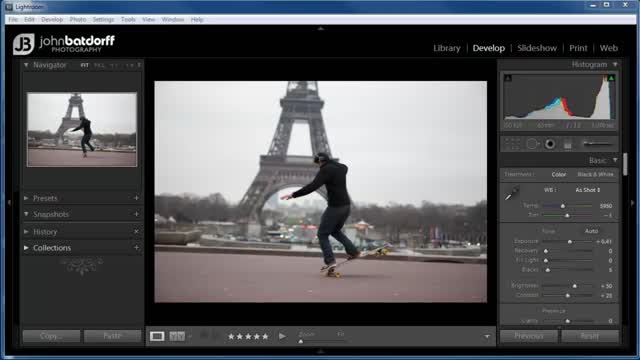Collapse the Navigator panel

[26, 65]
